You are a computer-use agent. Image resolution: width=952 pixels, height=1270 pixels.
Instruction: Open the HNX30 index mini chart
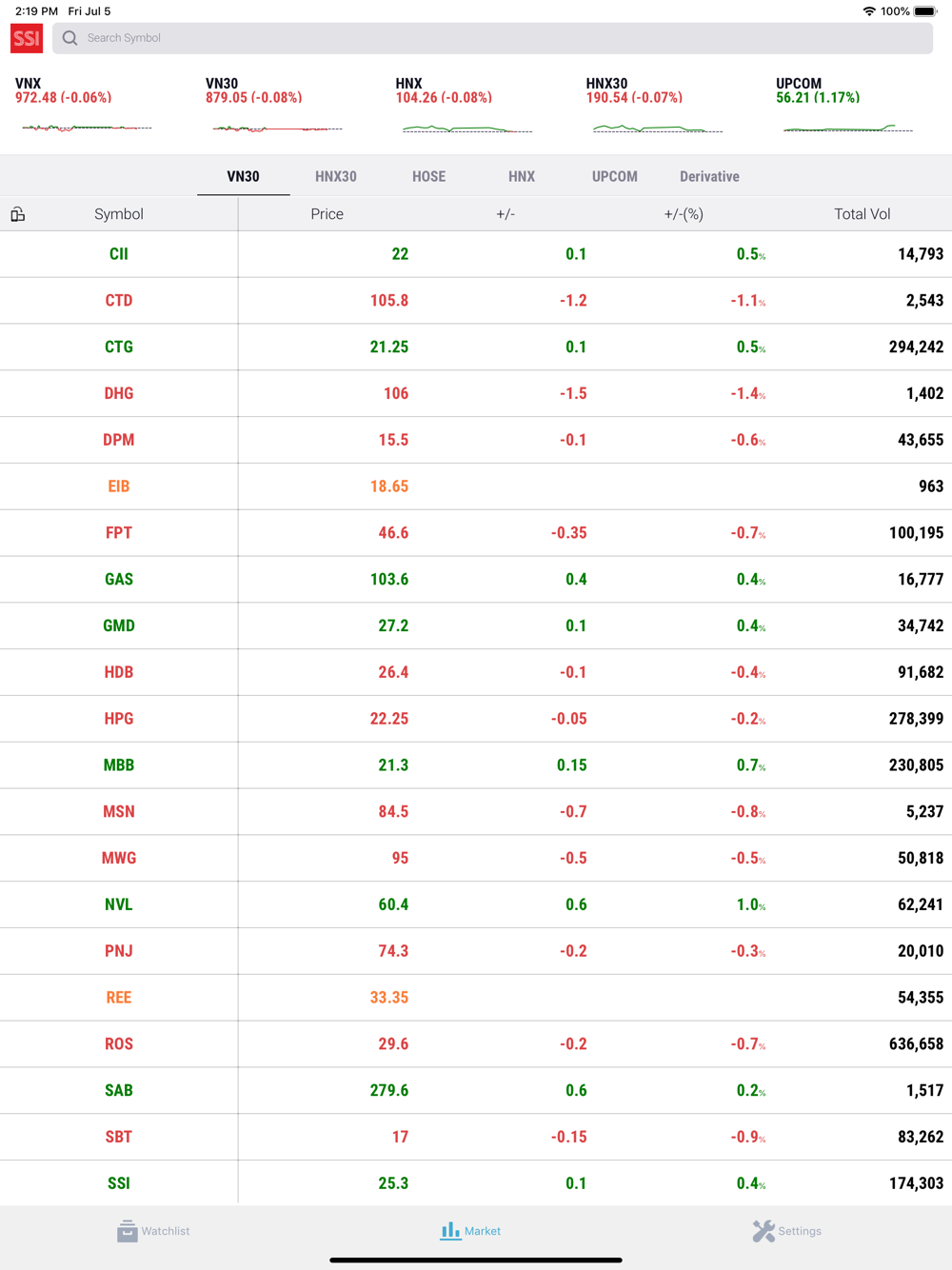click(658, 128)
